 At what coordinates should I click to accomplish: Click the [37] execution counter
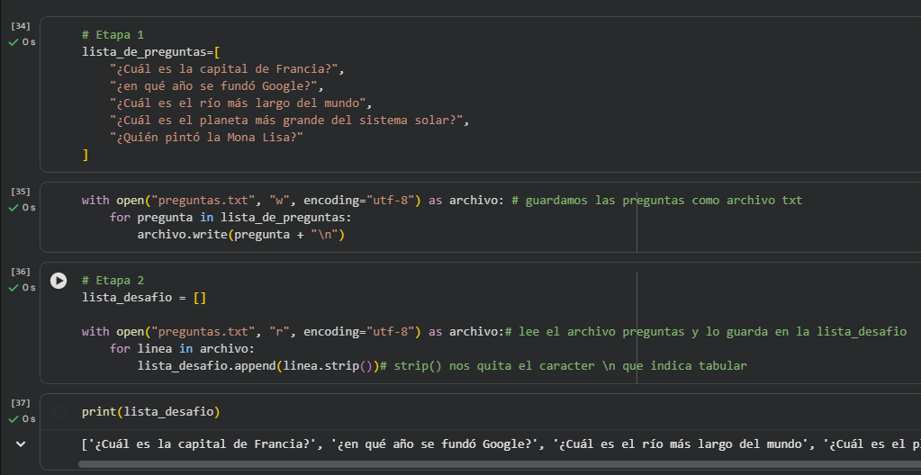(x=21, y=402)
